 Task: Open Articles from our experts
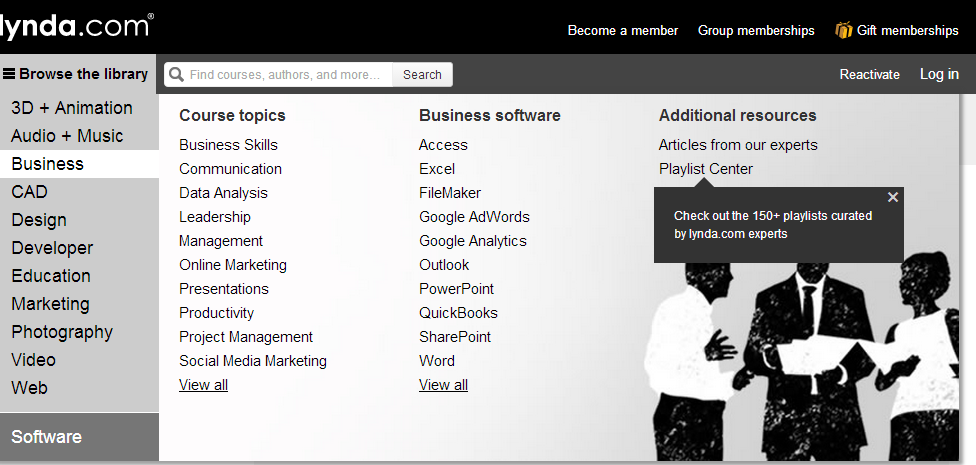(x=738, y=145)
